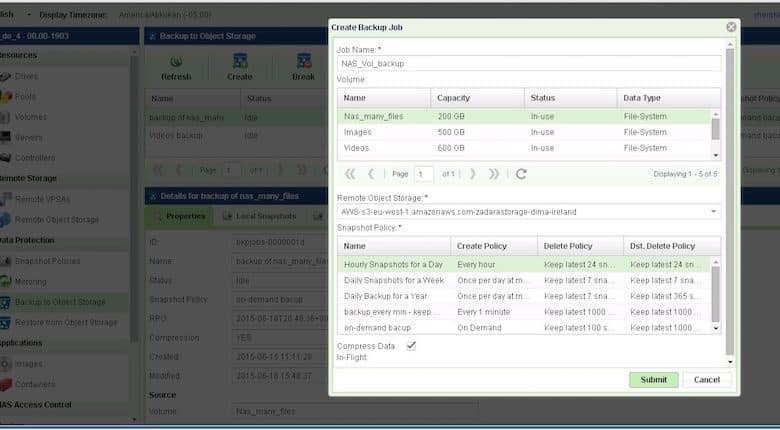Viewport: 780px width, 430px height.
Task: Collapse the Backup to Object Storage panel
Action: point(152,36)
